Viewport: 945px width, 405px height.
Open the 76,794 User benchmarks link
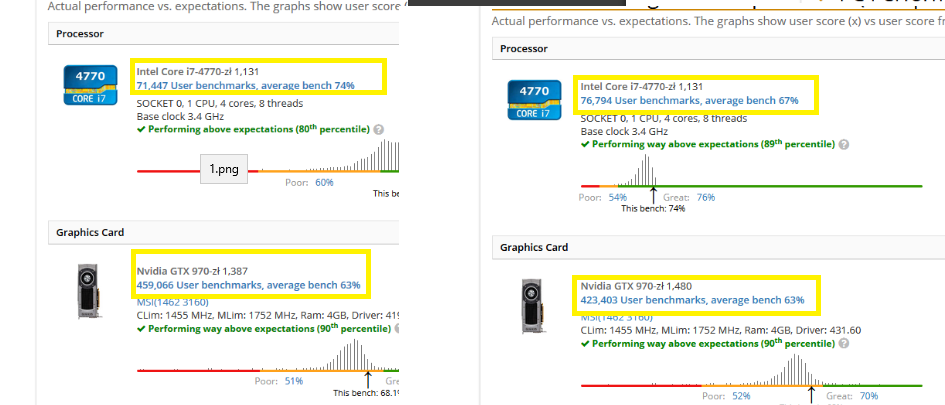point(689,100)
